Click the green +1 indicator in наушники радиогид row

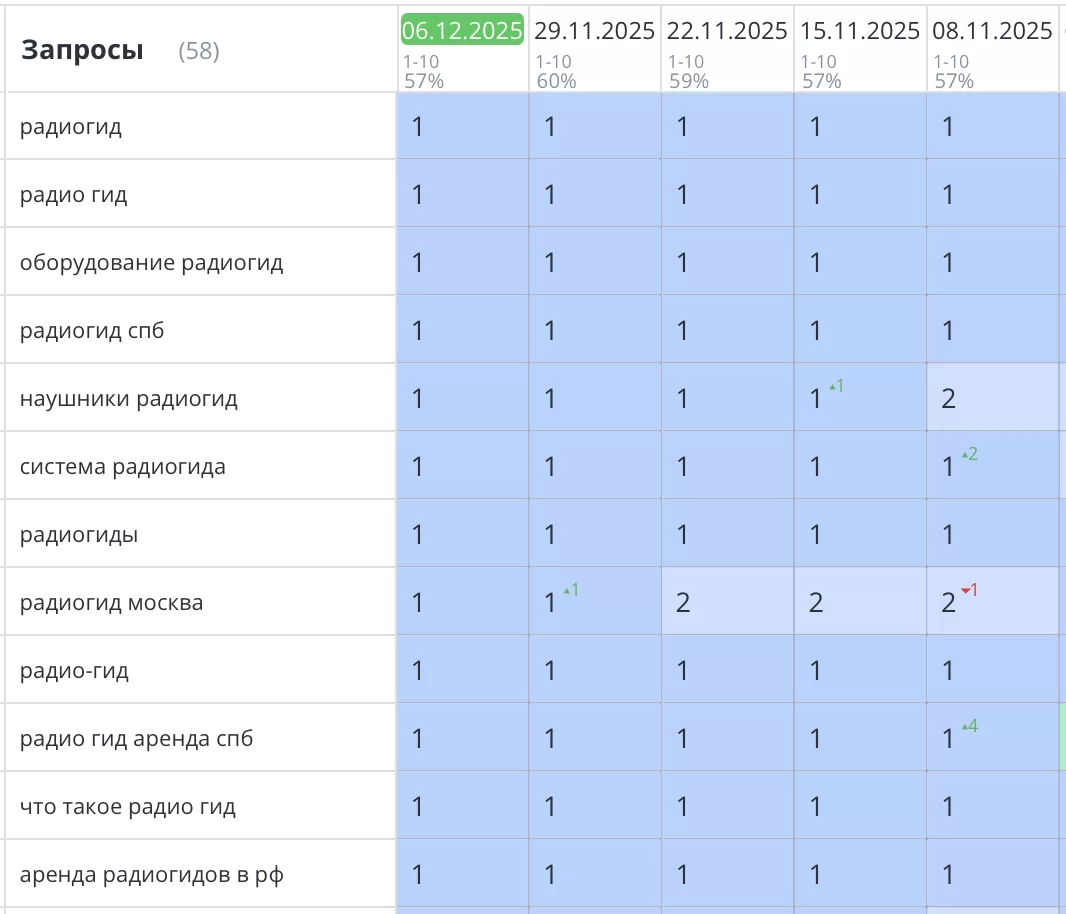pyautogui.click(x=837, y=386)
